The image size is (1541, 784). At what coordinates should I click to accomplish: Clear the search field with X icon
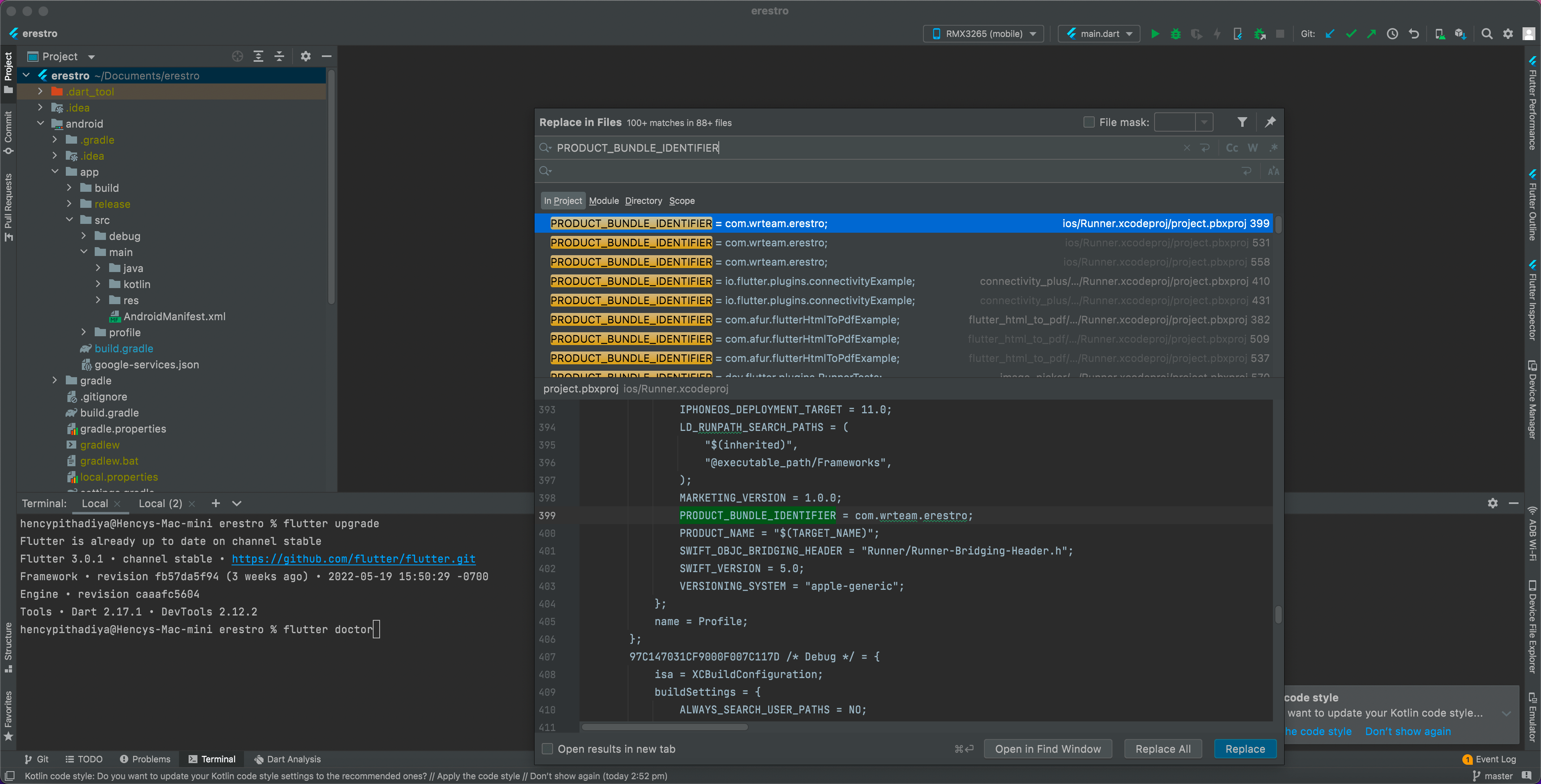click(1187, 148)
